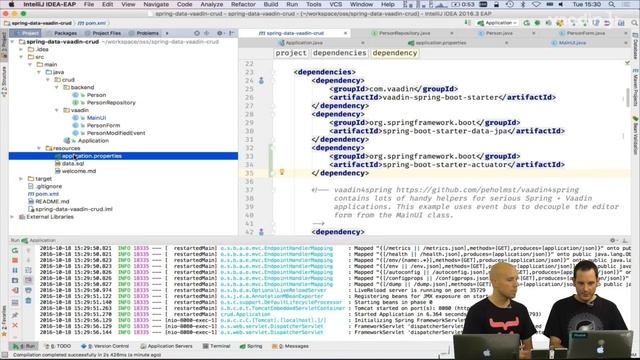Open macOS Spotlight search icon
640x360 pixels.
611,4
